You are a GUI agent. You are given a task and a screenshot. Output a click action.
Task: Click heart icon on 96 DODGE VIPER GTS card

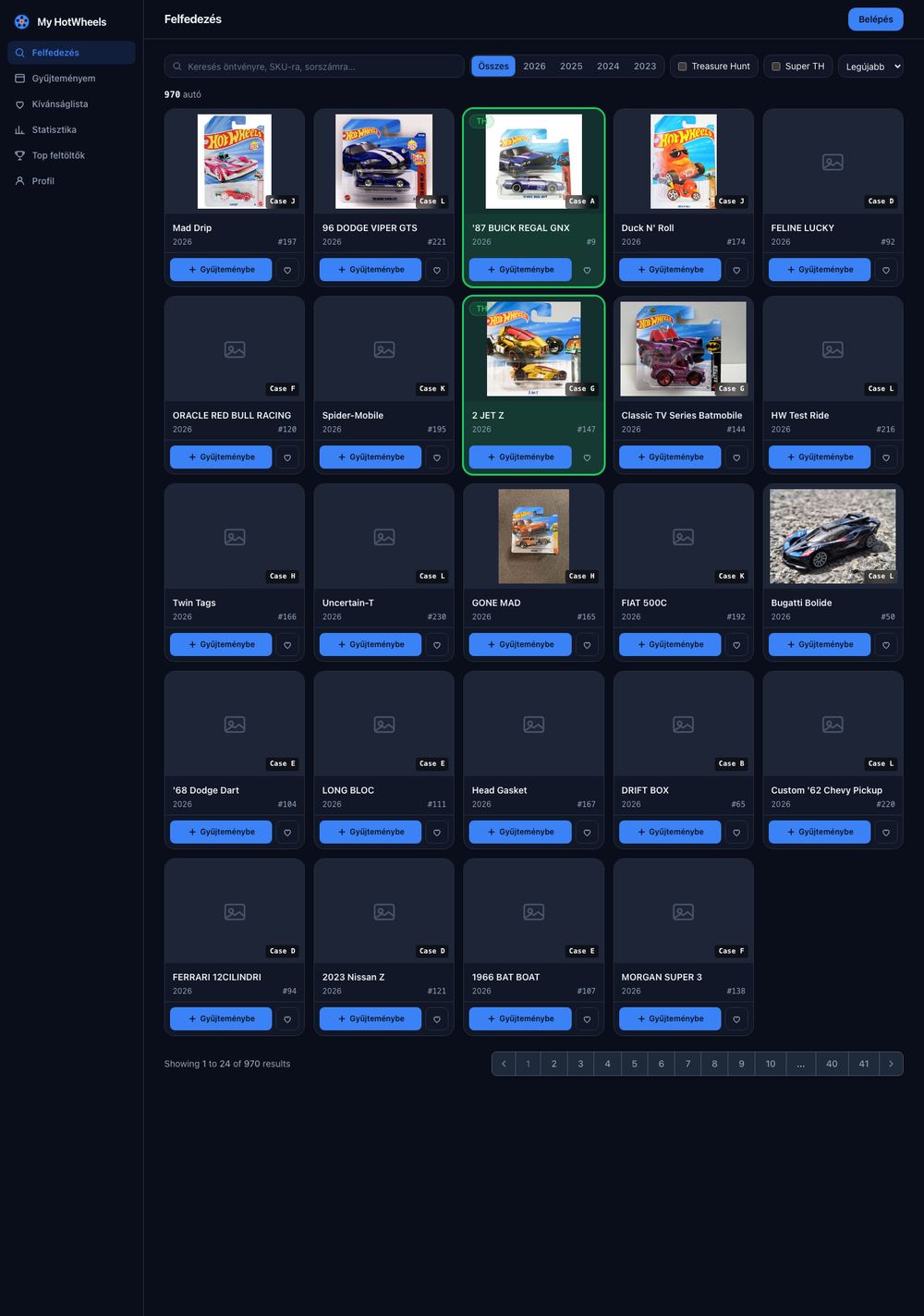click(x=437, y=270)
